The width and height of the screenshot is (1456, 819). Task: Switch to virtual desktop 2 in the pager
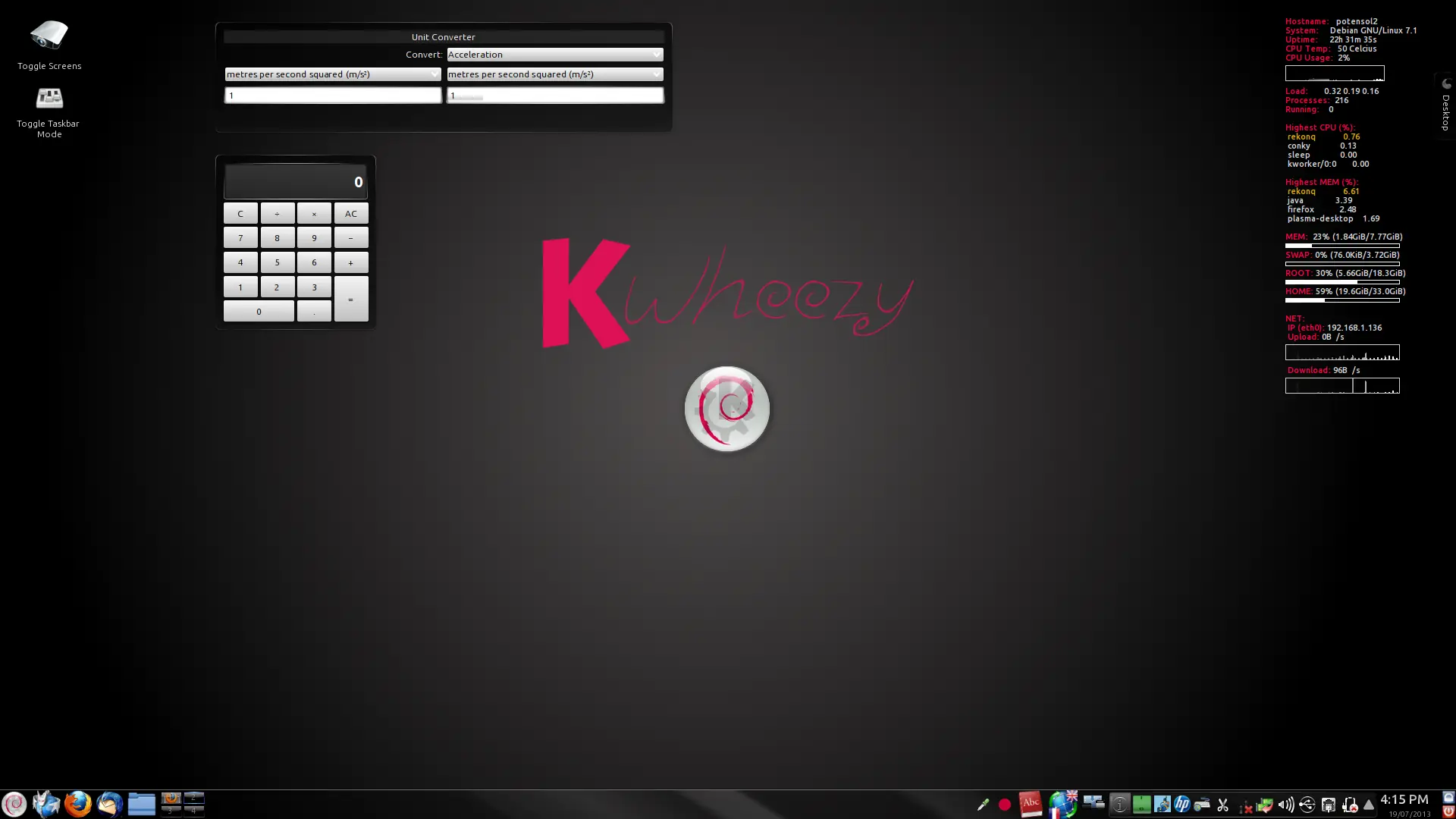[194, 798]
